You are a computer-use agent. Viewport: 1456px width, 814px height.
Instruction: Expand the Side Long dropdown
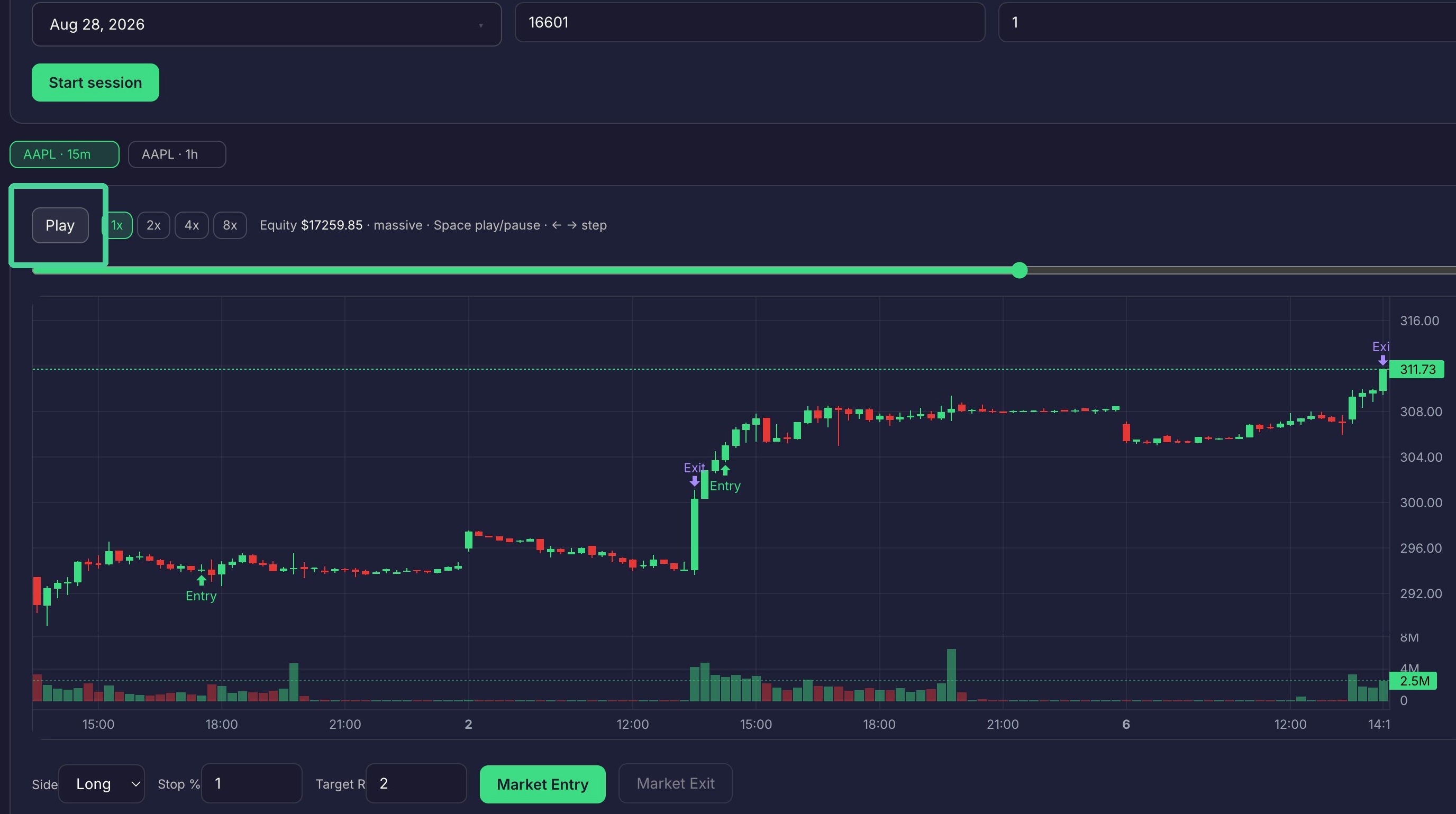[102, 783]
